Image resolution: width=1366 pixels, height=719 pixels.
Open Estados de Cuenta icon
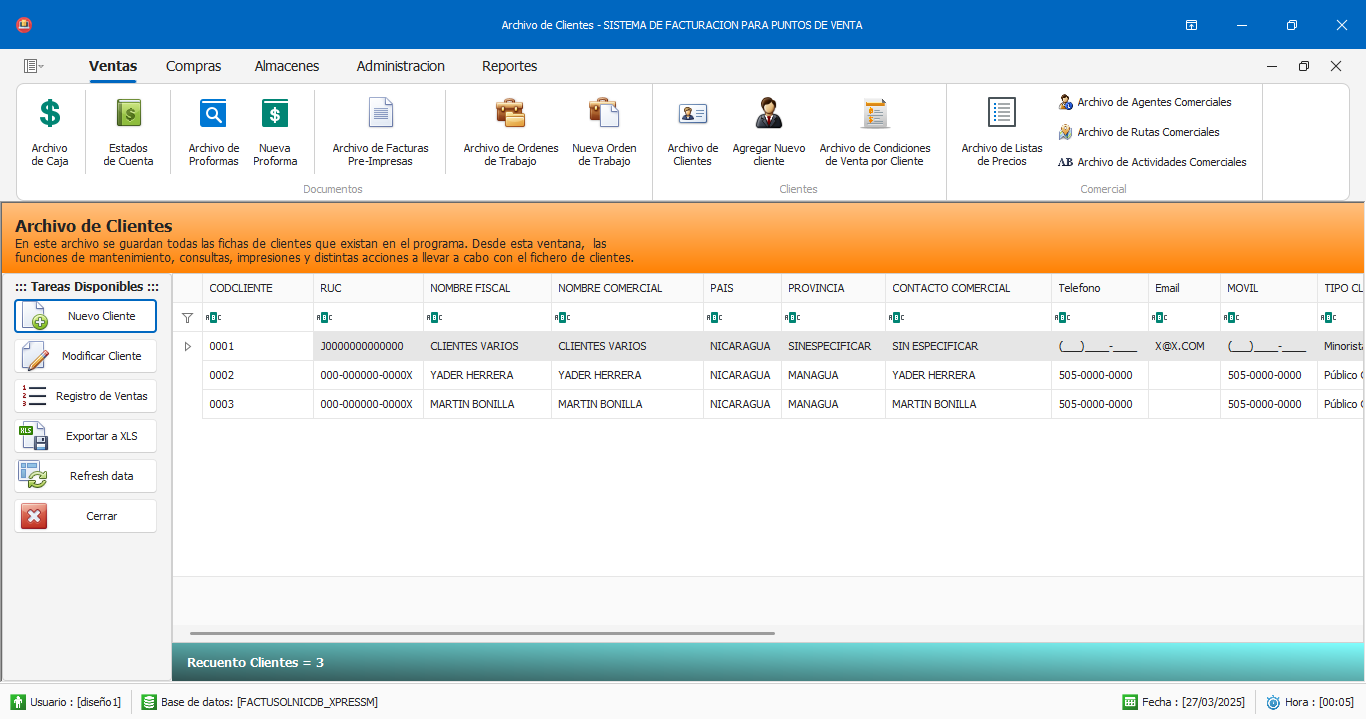pyautogui.click(x=129, y=113)
